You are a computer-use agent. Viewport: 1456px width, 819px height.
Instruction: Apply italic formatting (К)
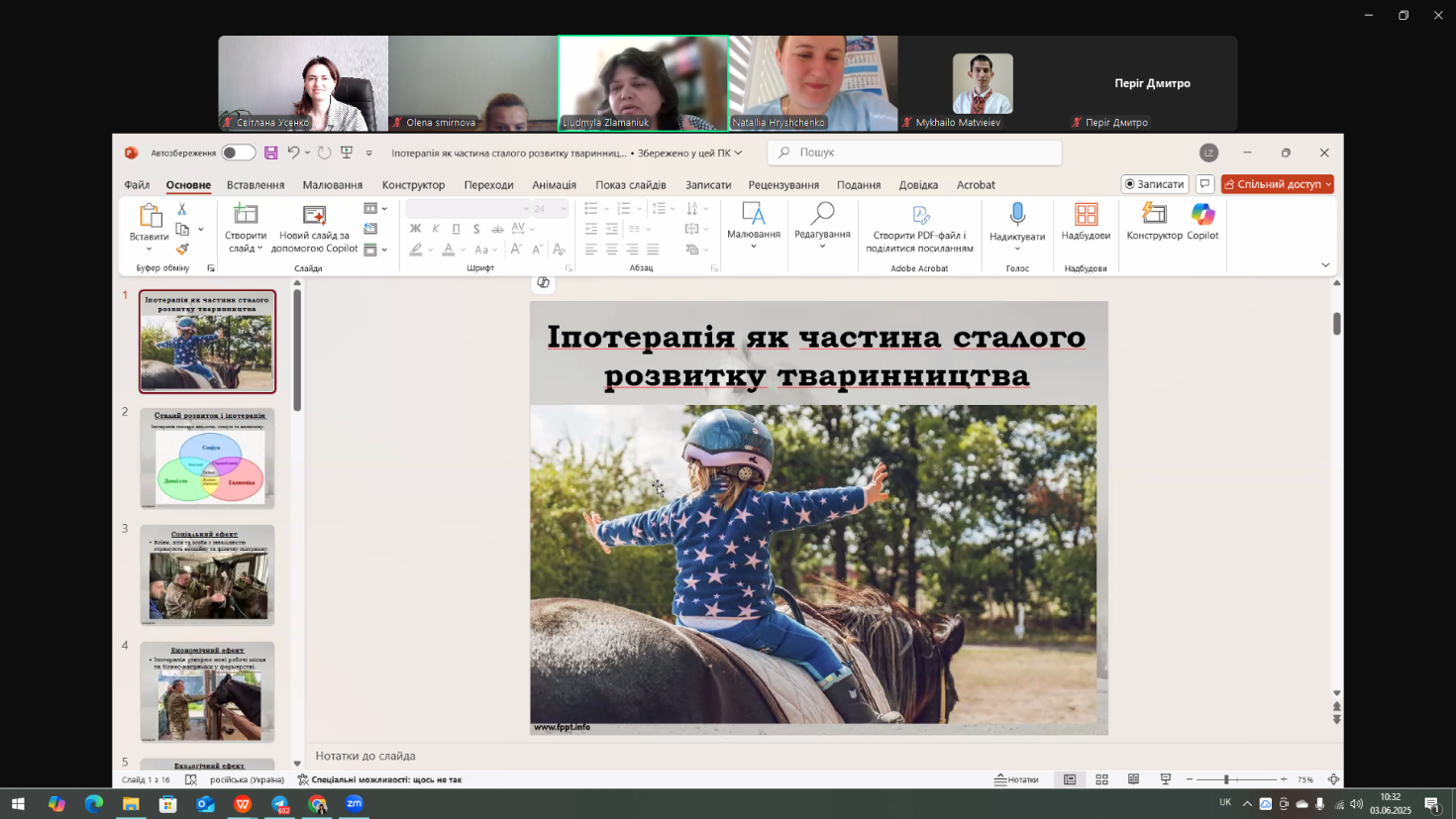(436, 229)
